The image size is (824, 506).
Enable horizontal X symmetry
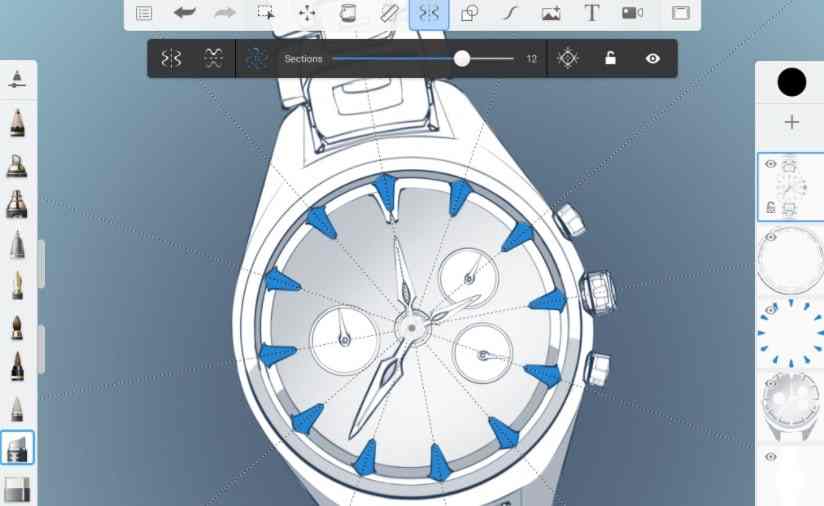213,58
